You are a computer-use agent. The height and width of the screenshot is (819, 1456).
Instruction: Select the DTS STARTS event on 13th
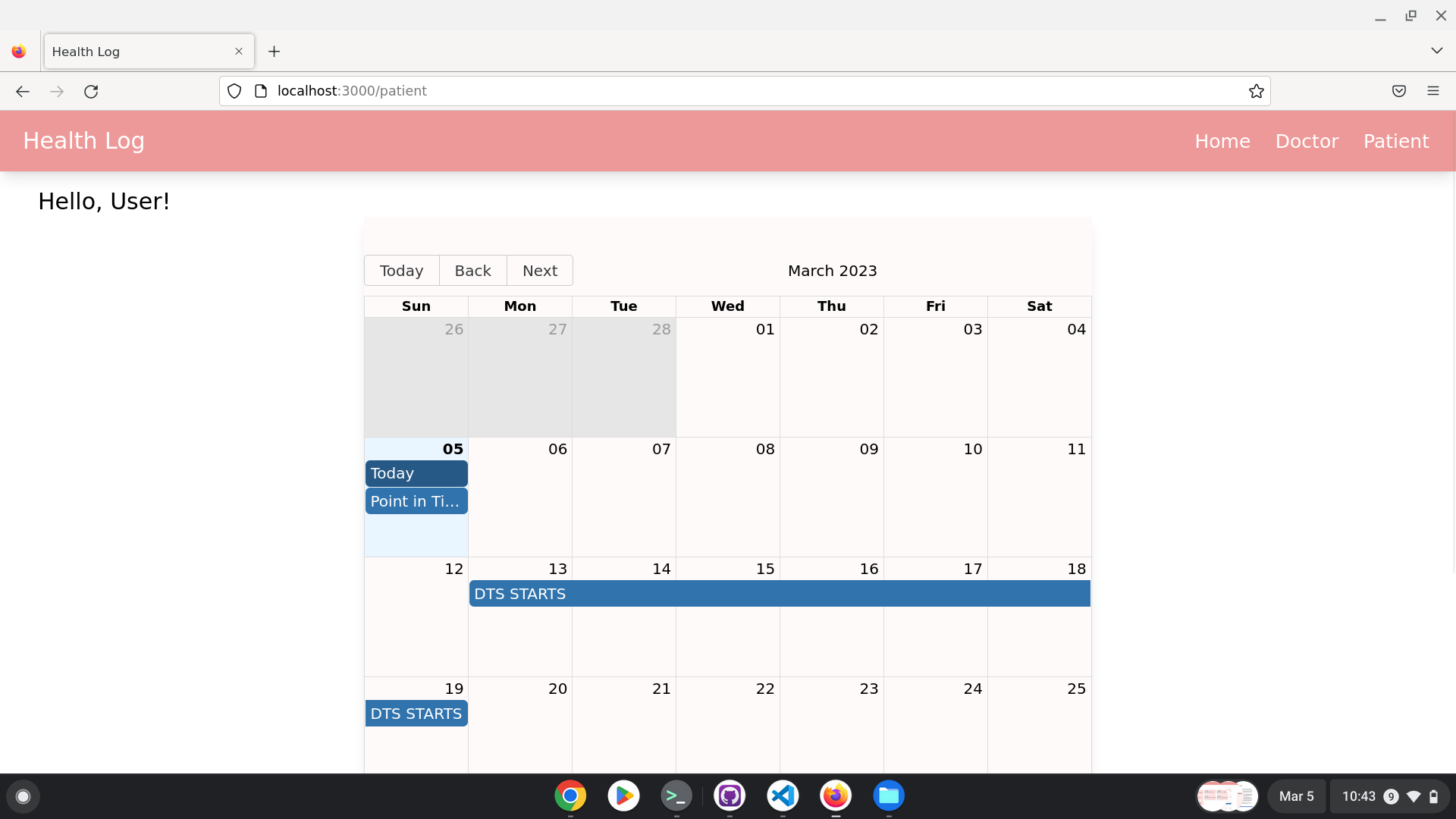click(x=779, y=594)
